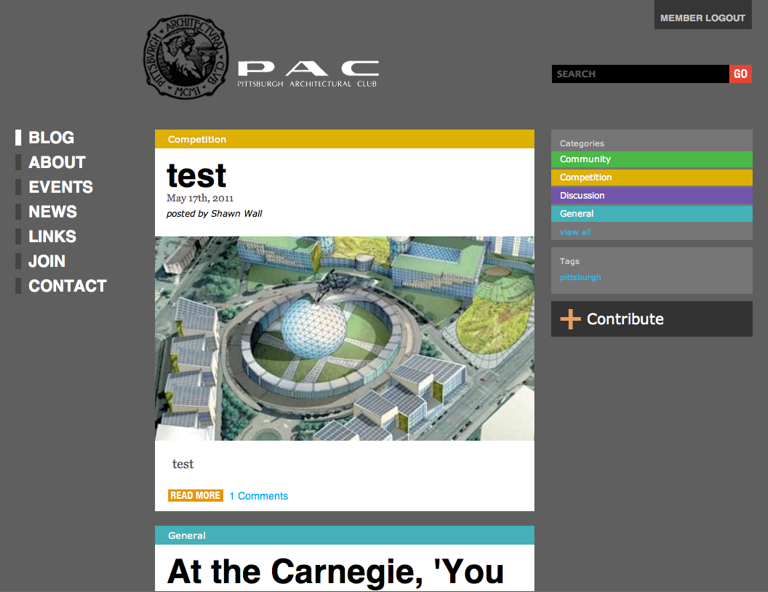Click the view all categories link
The image size is (768, 592).
pos(575,232)
